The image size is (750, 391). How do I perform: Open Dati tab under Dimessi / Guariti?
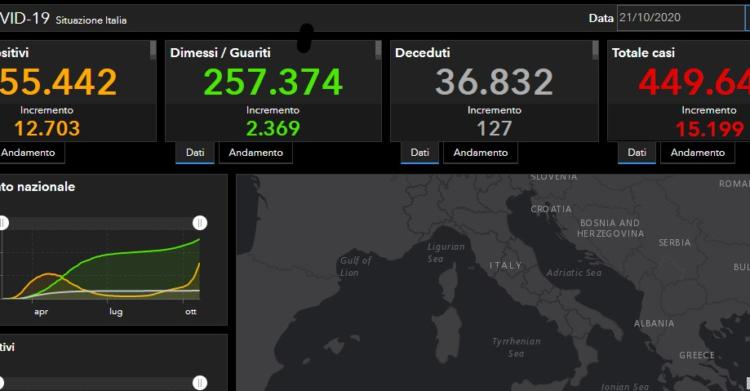coord(195,153)
